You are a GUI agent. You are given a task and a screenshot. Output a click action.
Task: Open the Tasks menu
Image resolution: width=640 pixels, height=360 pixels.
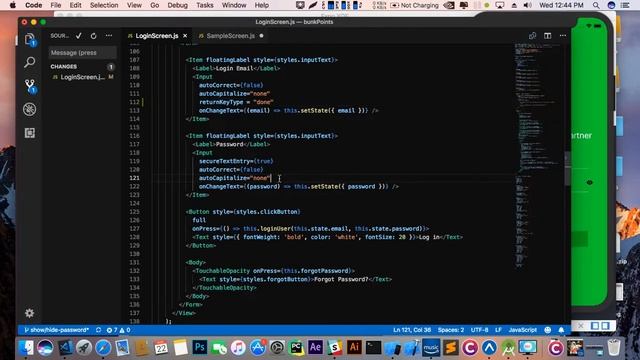[204, 5]
